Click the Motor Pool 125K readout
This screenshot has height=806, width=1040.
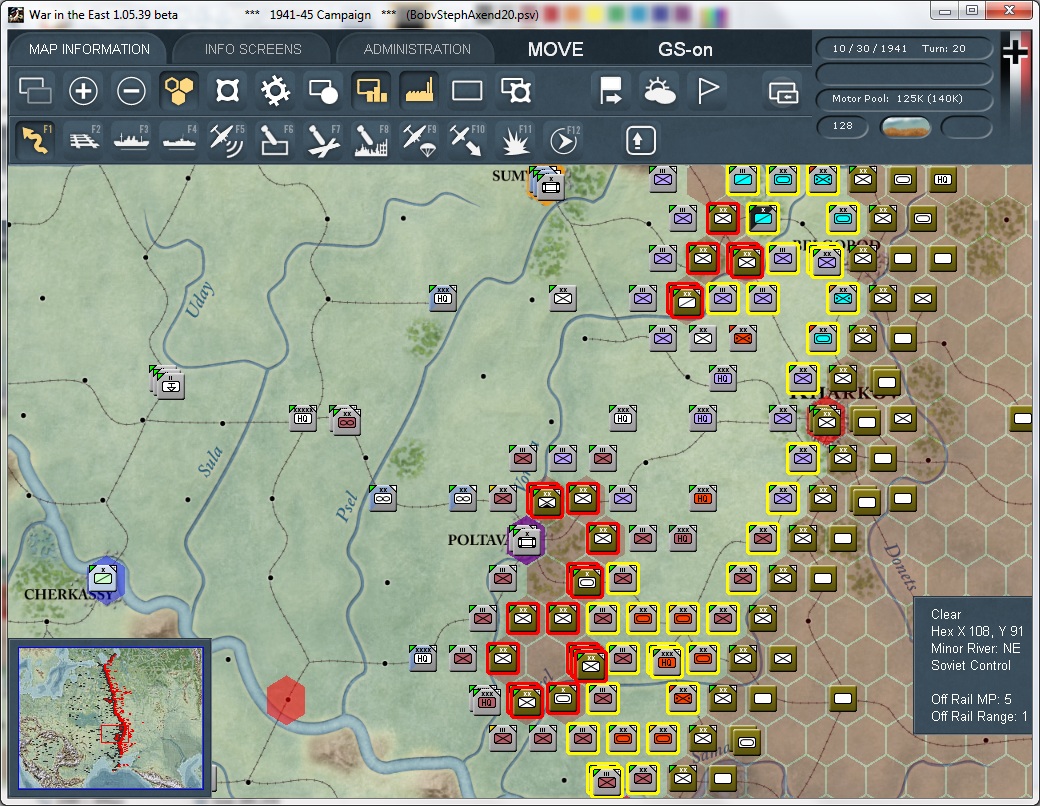[x=903, y=98]
